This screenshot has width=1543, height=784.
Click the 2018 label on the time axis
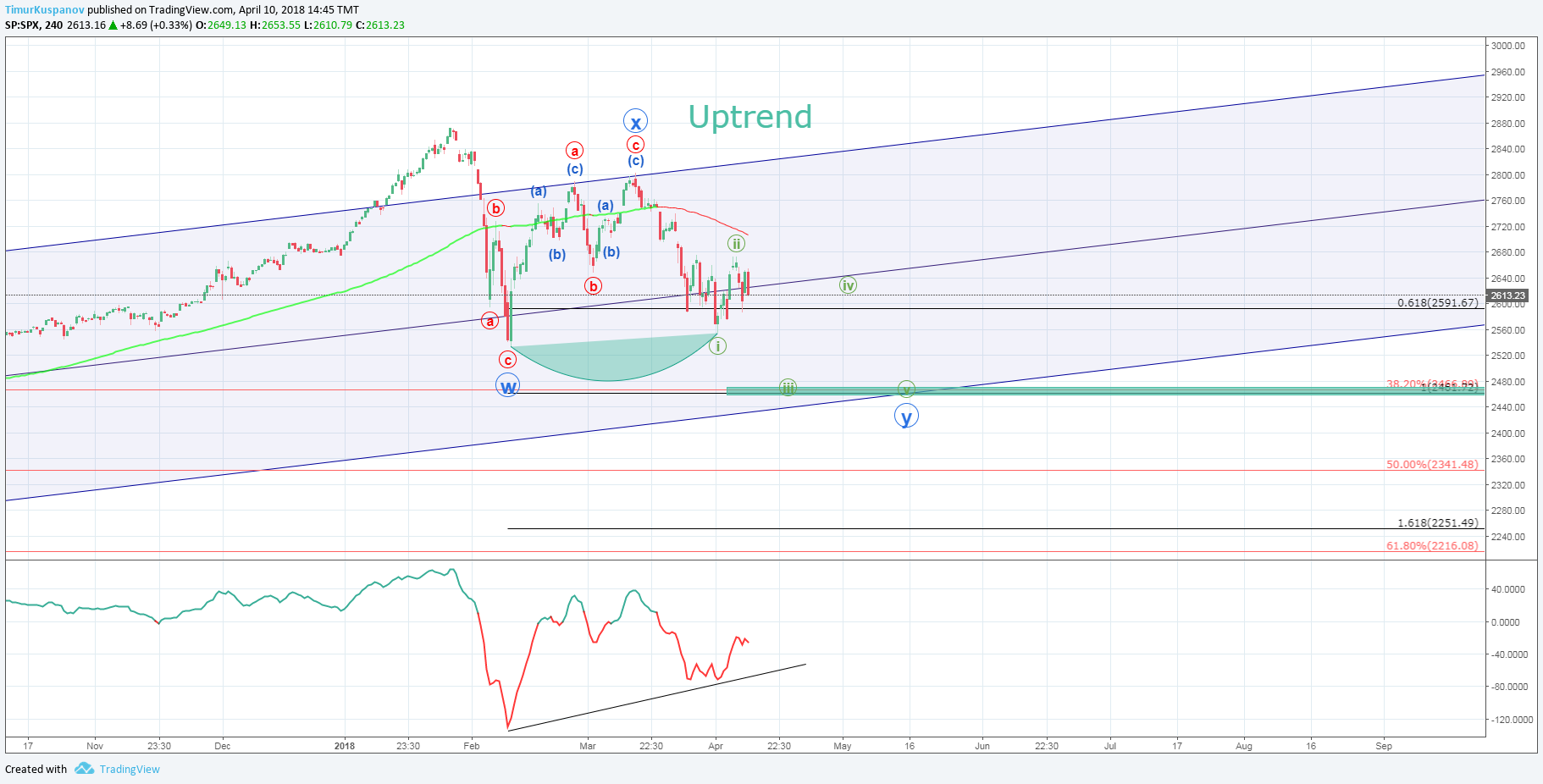coord(345,746)
